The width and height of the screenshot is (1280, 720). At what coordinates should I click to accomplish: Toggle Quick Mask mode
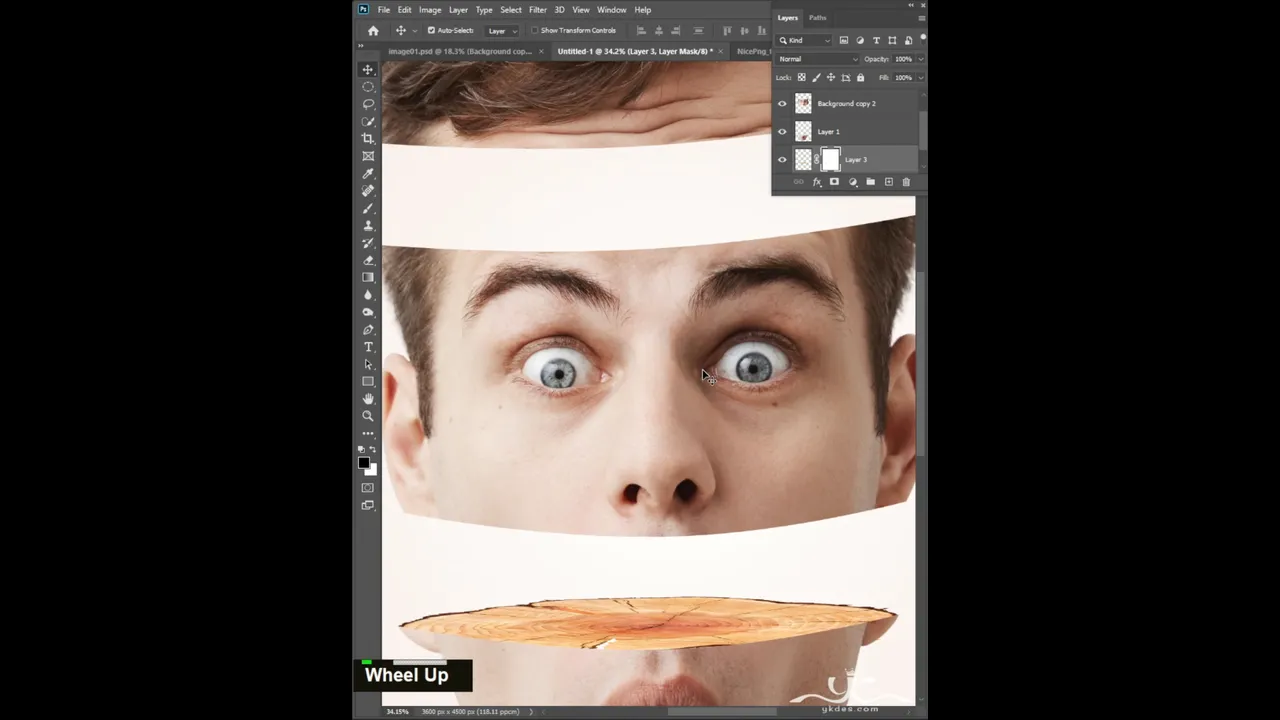pos(368,488)
